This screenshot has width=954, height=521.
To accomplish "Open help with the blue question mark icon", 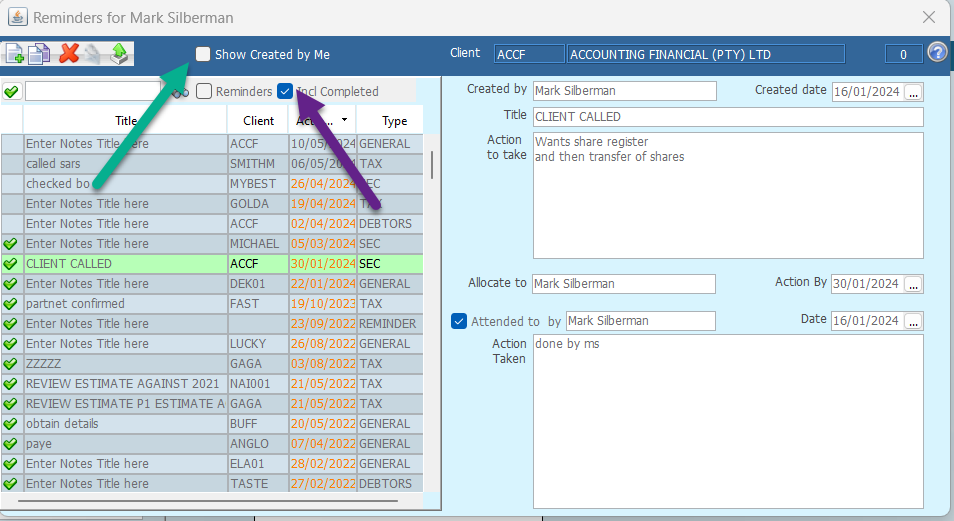I will [937, 54].
